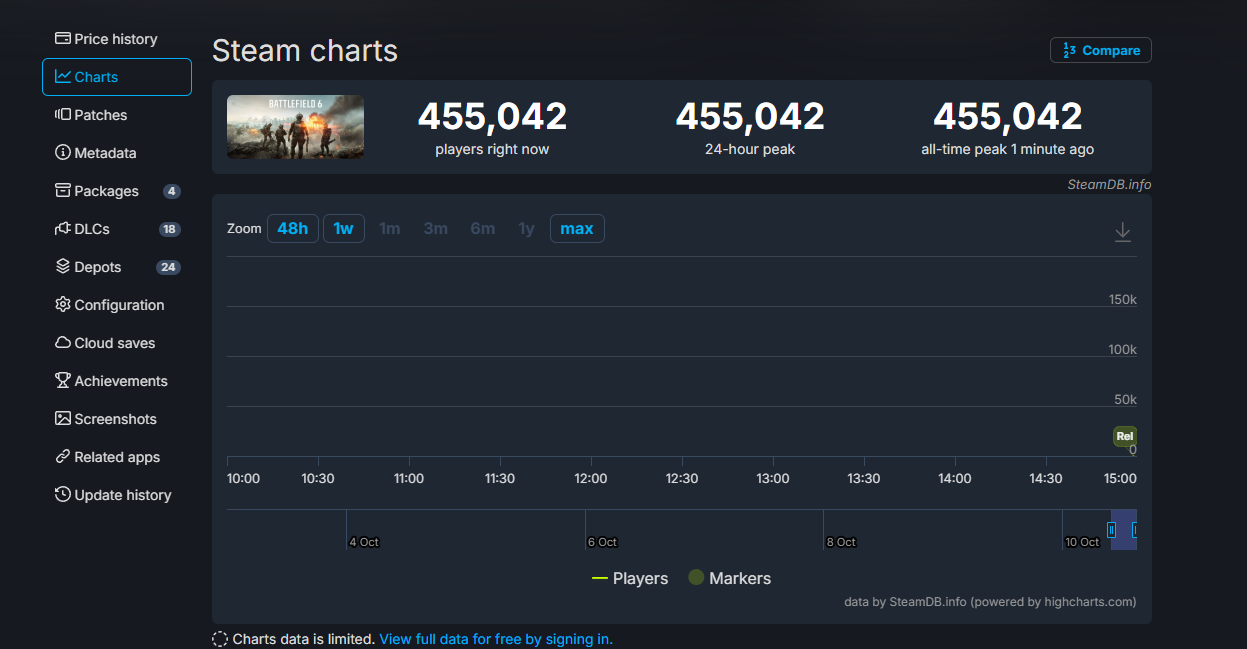
Task: Open Price history from sidebar
Action: coord(116,39)
